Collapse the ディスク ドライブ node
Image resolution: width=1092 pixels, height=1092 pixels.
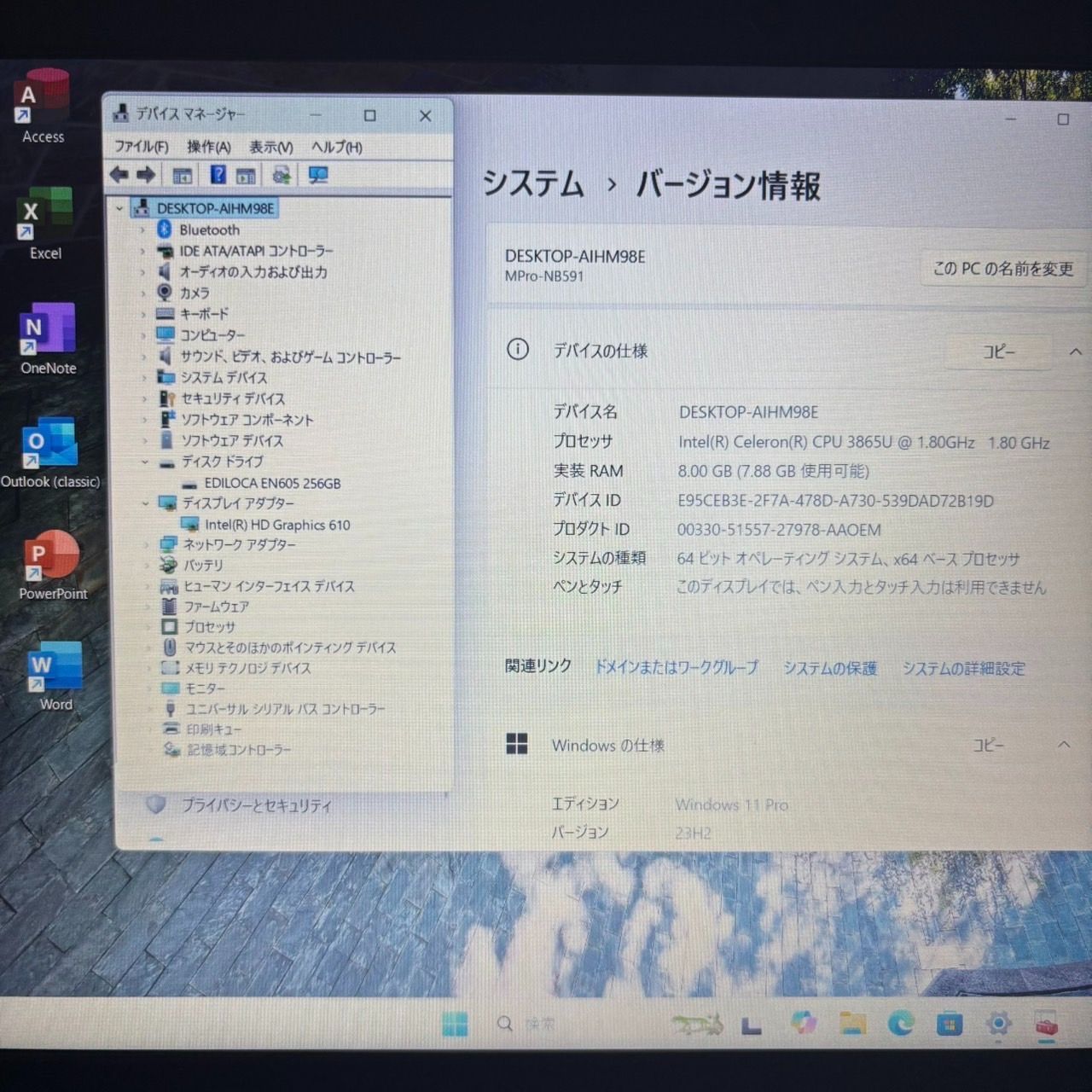[x=145, y=462]
